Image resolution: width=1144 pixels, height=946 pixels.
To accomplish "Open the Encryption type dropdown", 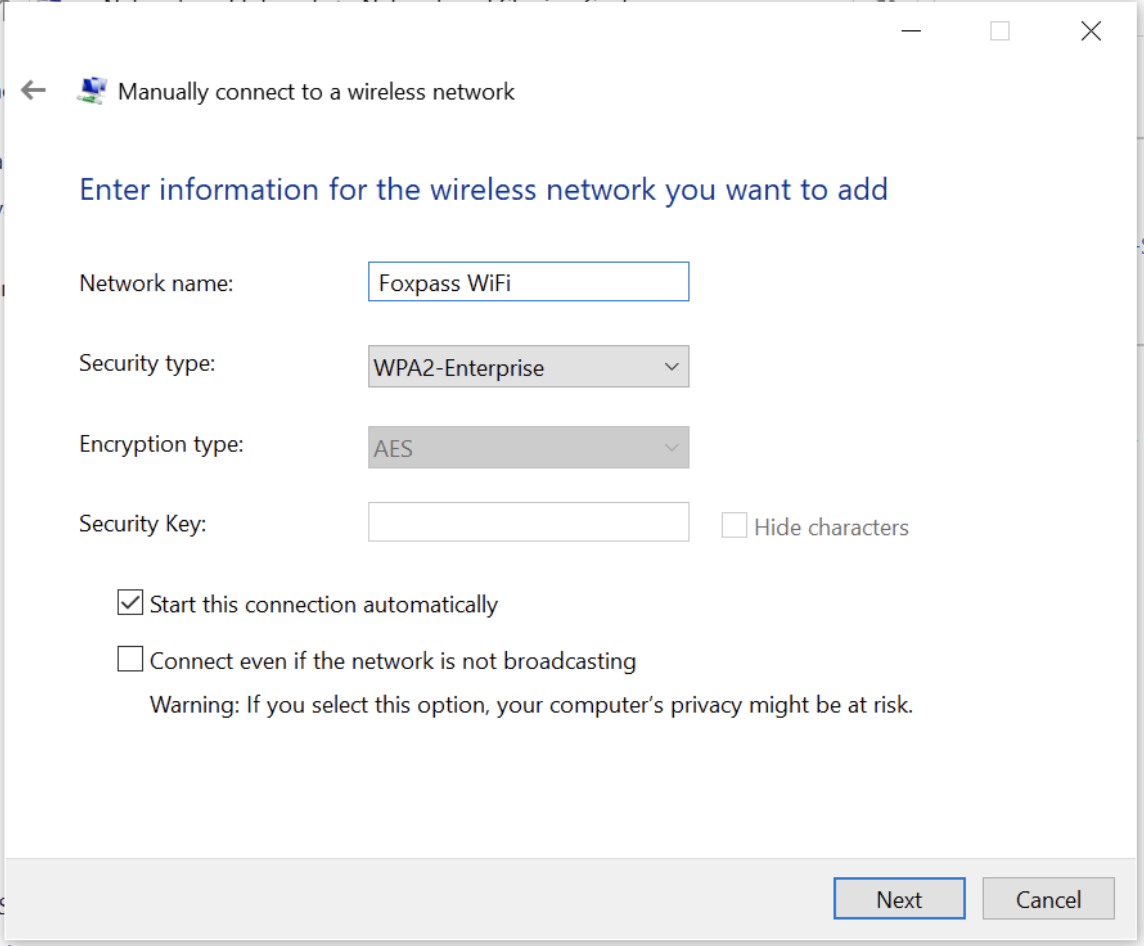I will click(x=528, y=447).
